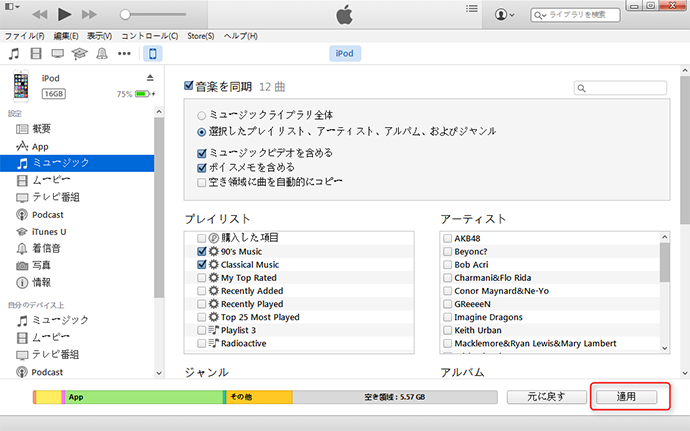Screen dimensions: 690x431
Task: Open the Tones bell icon in toolbar
Action: tap(102, 54)
